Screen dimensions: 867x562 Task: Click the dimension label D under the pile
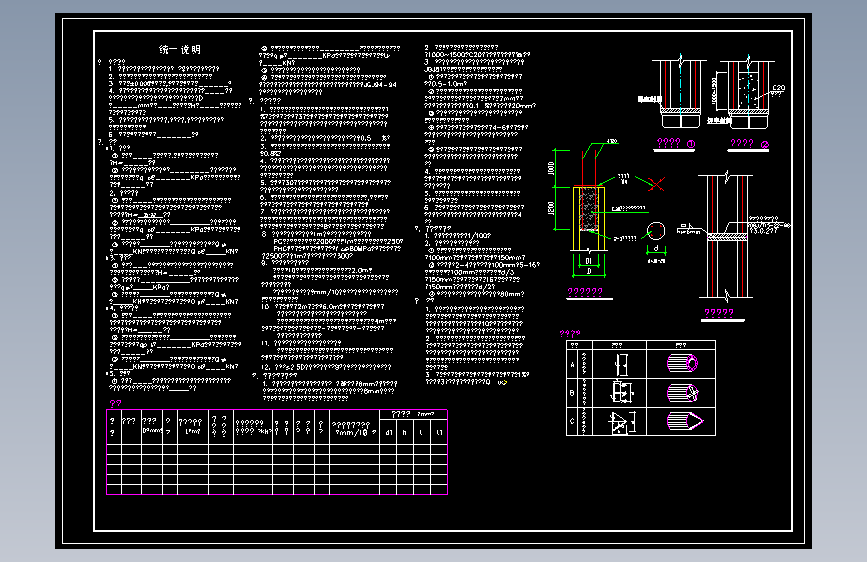click(589, 270)
